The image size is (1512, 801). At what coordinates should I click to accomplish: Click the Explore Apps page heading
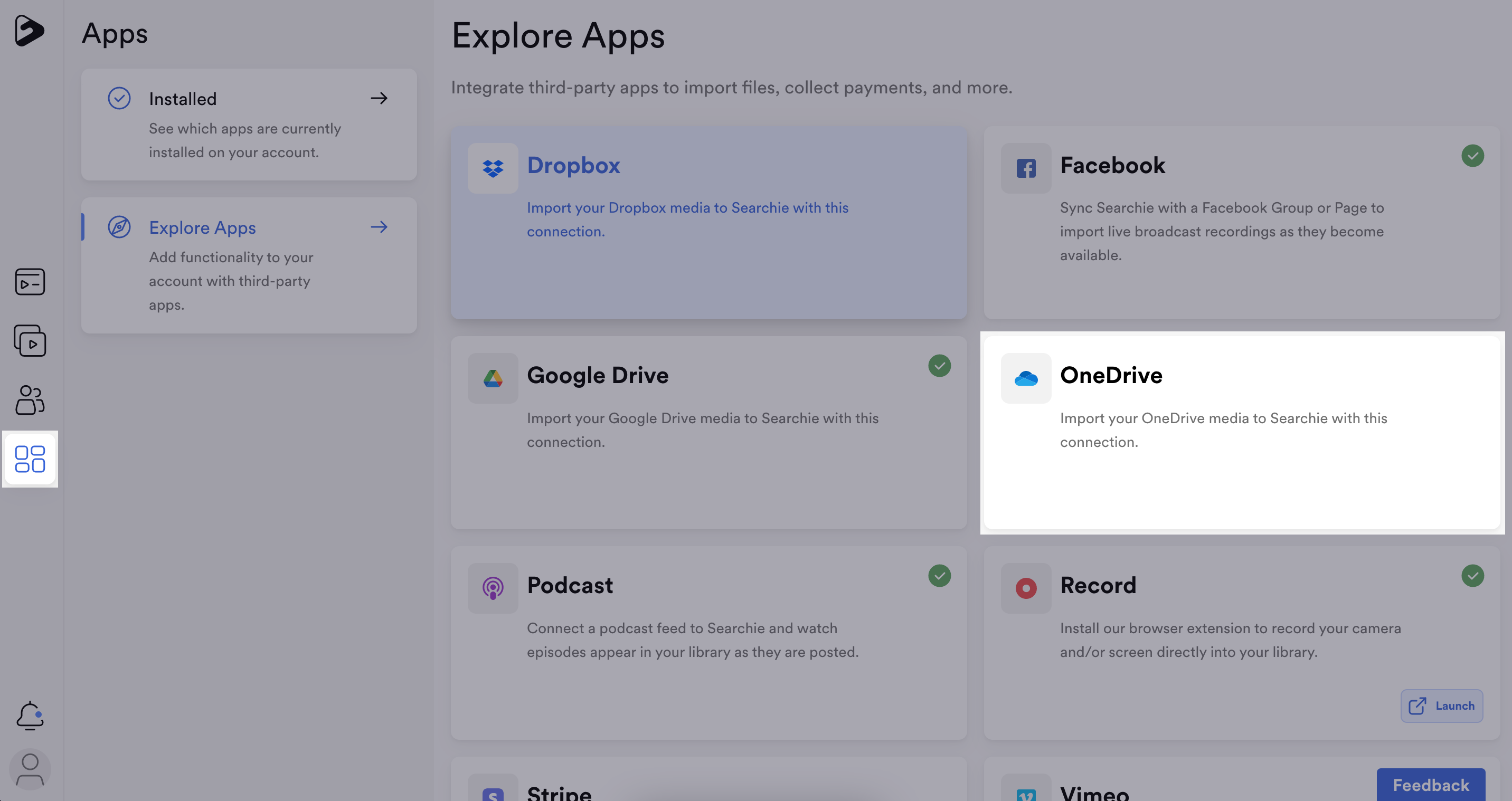coord(557,36)
